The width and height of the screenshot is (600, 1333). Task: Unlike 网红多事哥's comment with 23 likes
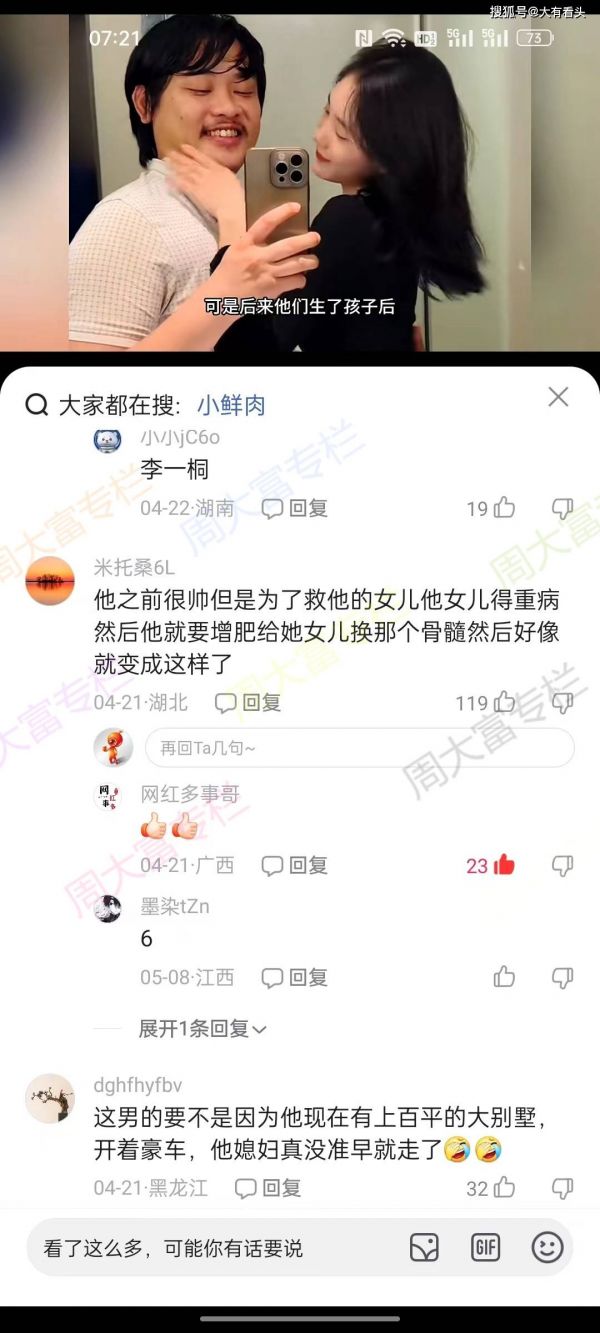pos(504,865)
